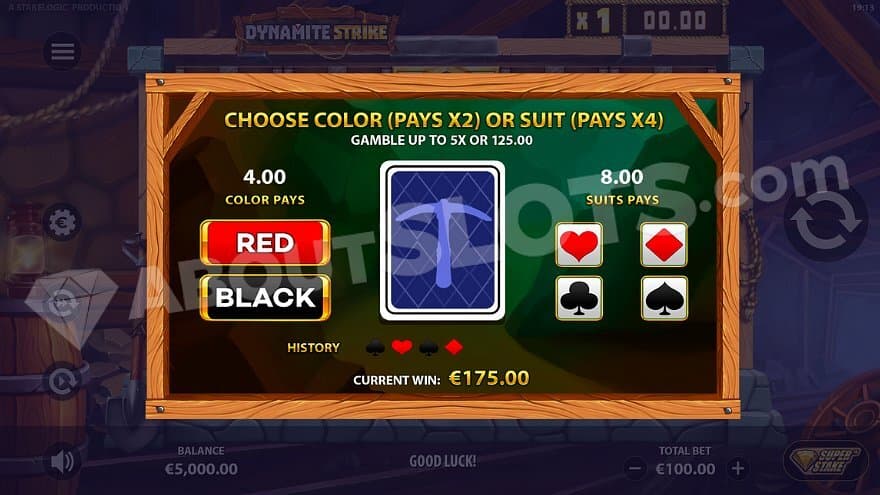Choose the RED color button
This screenshot has width=880, height=495.
click(265, 243)
